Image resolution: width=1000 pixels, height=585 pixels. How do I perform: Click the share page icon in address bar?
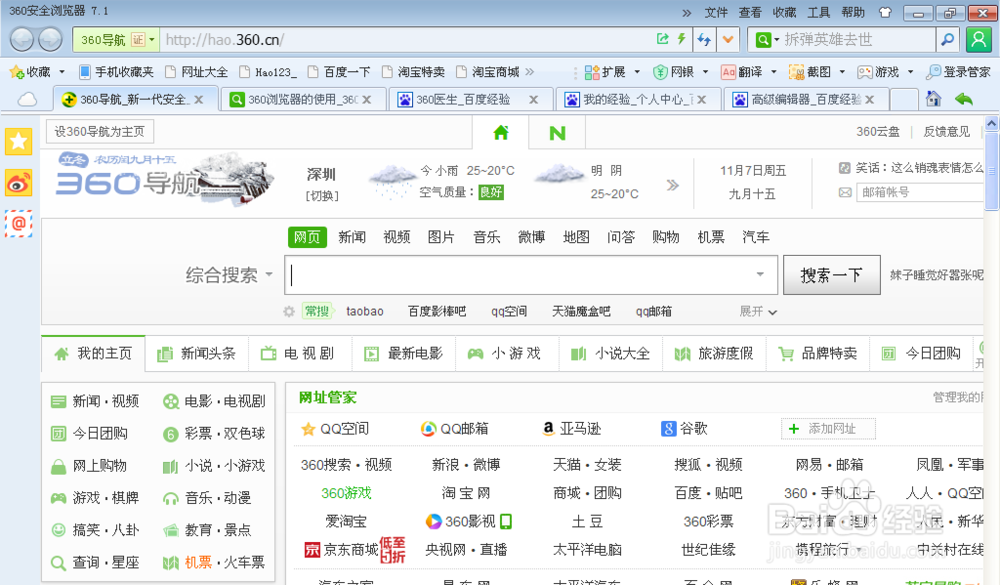[663, 39]
